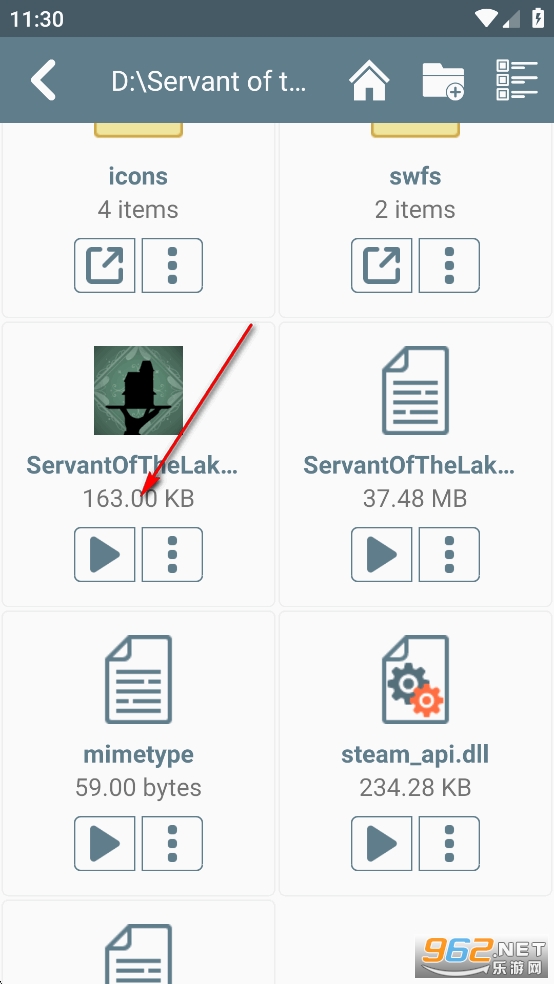Expand more options for icons folder

coord(173,265)
